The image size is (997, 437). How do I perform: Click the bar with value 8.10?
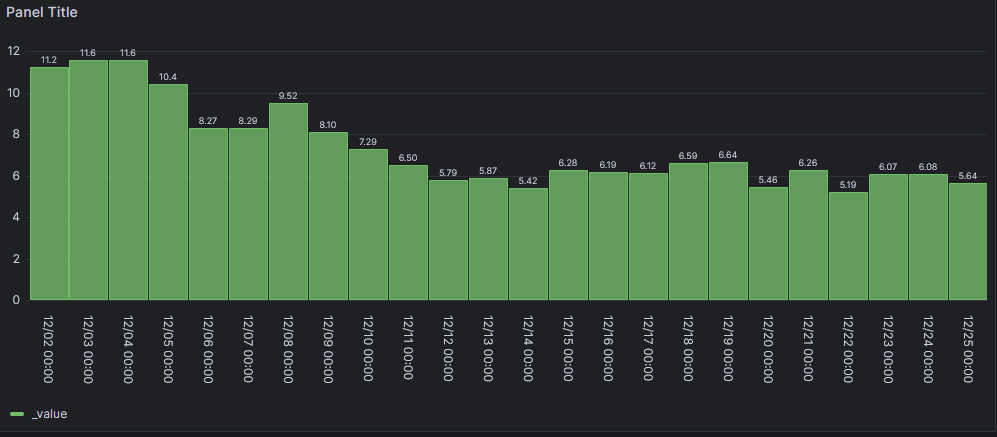click(x=328, y=215)
